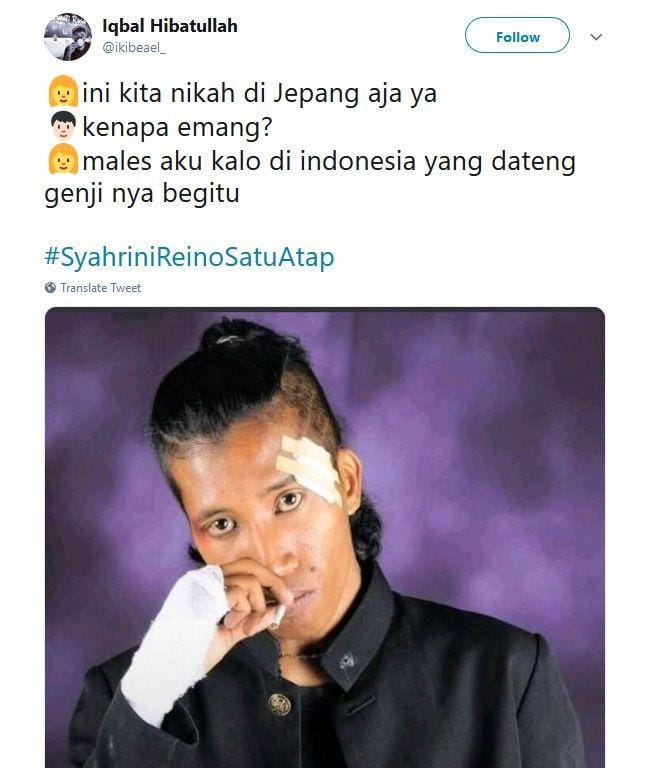
Task: Click the globe icon beside Translate Tweet
Action: (50, 288)
